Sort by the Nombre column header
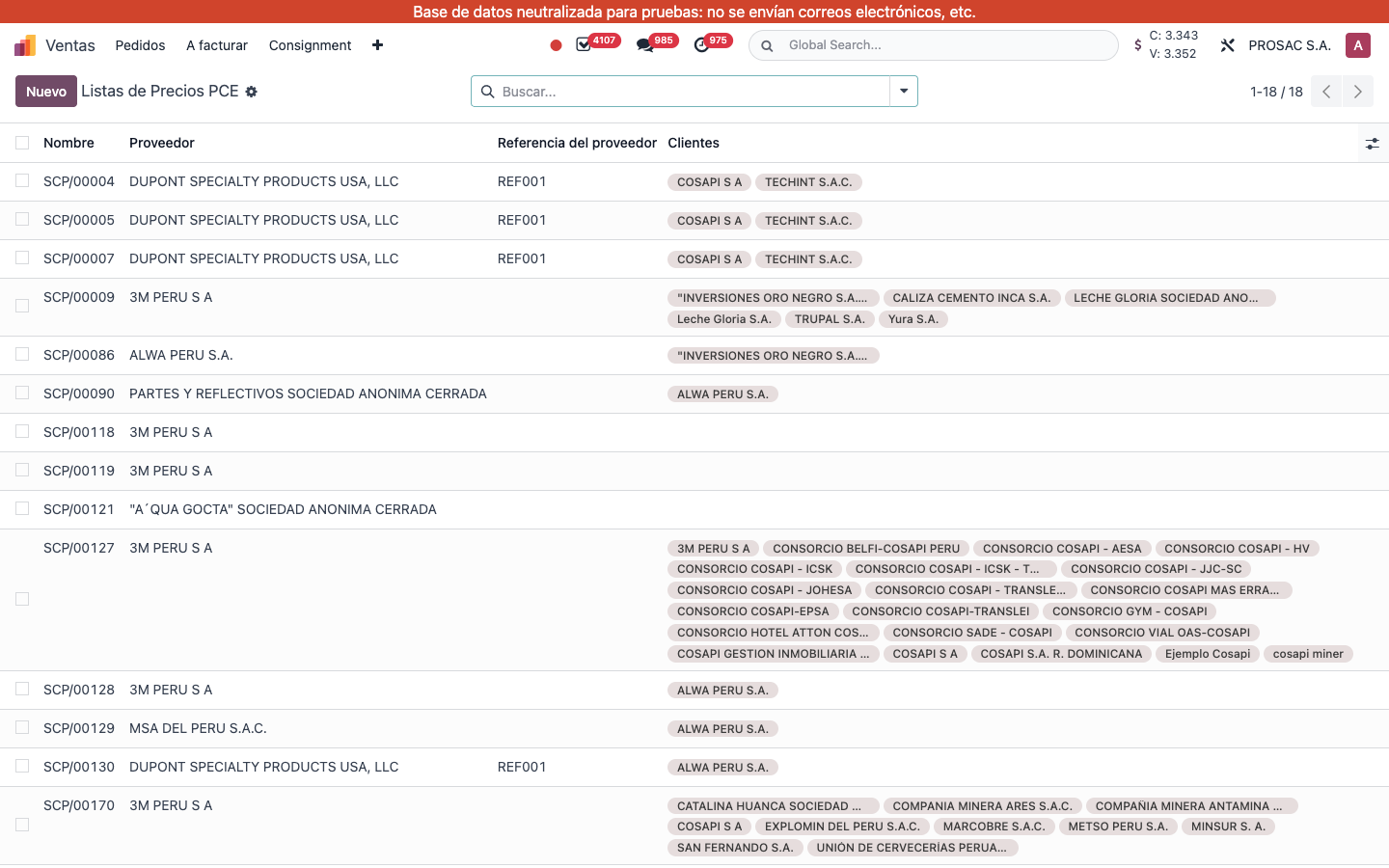This screenshot has width=1389, height=868. (68, 143)
